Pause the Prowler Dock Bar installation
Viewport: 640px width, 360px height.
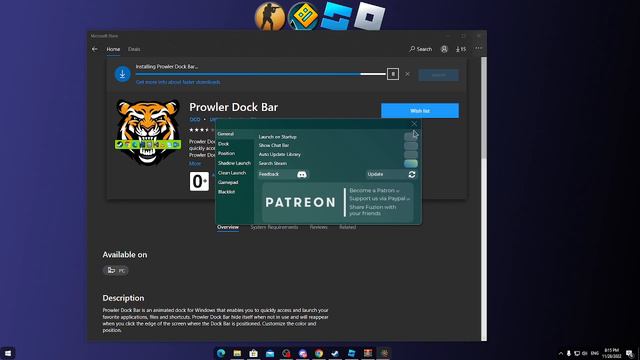tap(393, 74)
